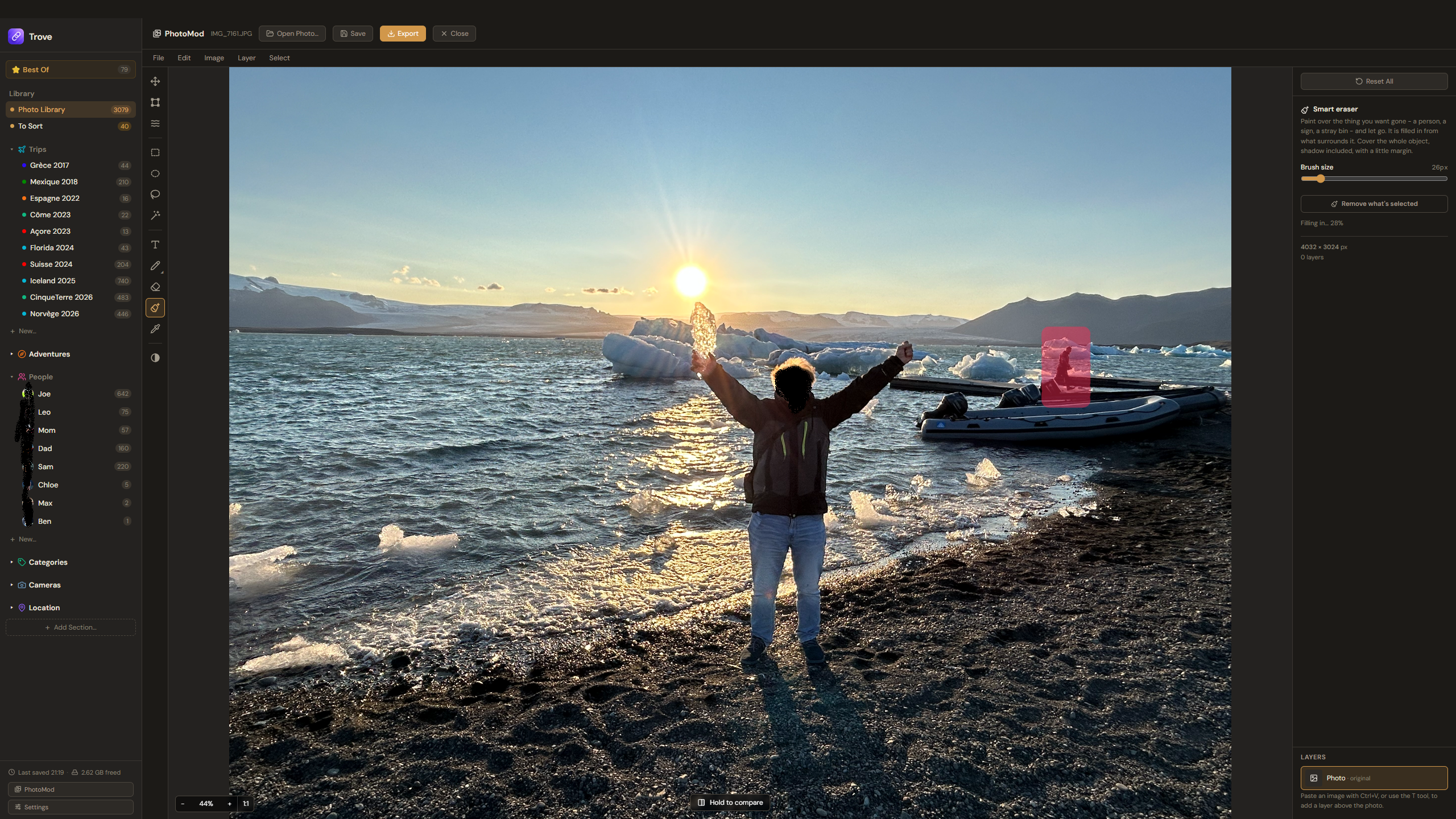Adjust the Brush size slider
1456x819 pixels.
[x=1374, y=179]
